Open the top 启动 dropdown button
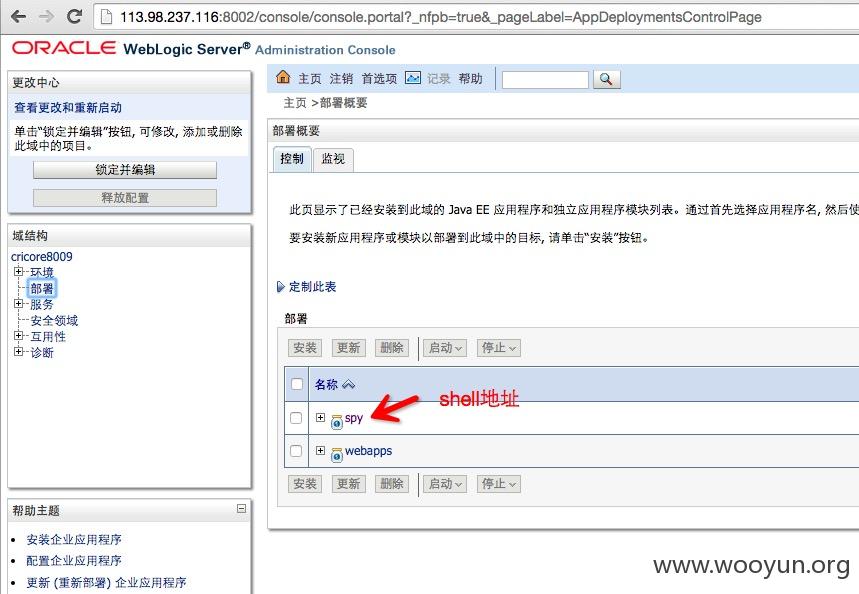The image size is (859, 594). [445, 347]
